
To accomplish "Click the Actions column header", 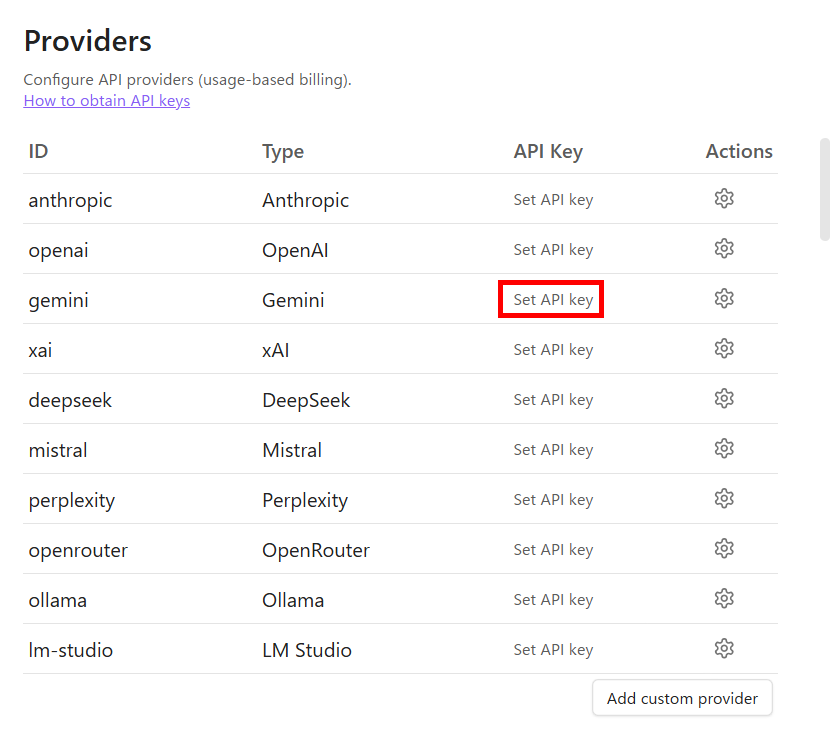I will (x=739, y=151).
